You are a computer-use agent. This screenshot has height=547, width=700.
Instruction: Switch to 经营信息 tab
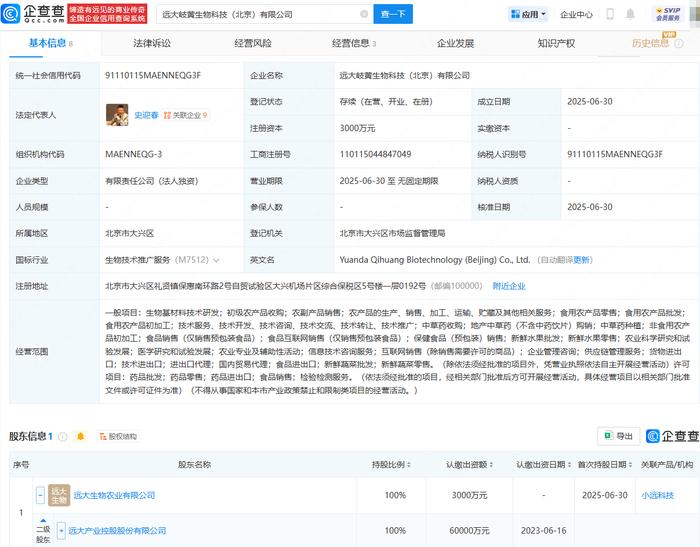pyautogui.click(x=354, y=43)
